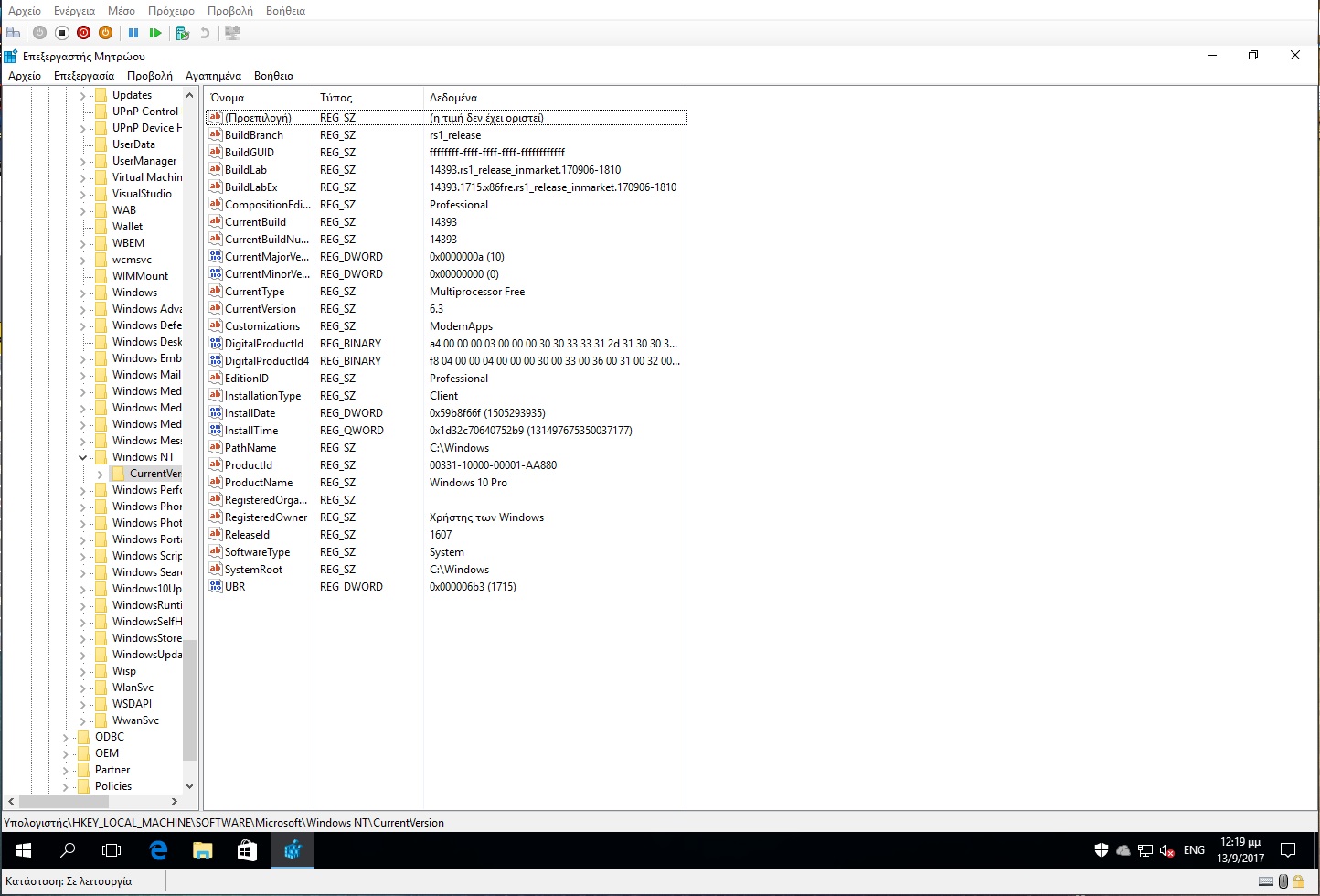Click the tree's scroll-down arrow
The height and width of the screenshot is (896, 1320).
(190, 786)
